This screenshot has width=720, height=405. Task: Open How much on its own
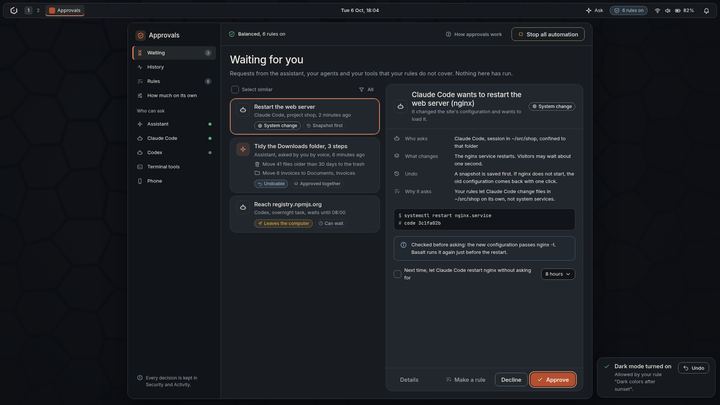(174, 96)
